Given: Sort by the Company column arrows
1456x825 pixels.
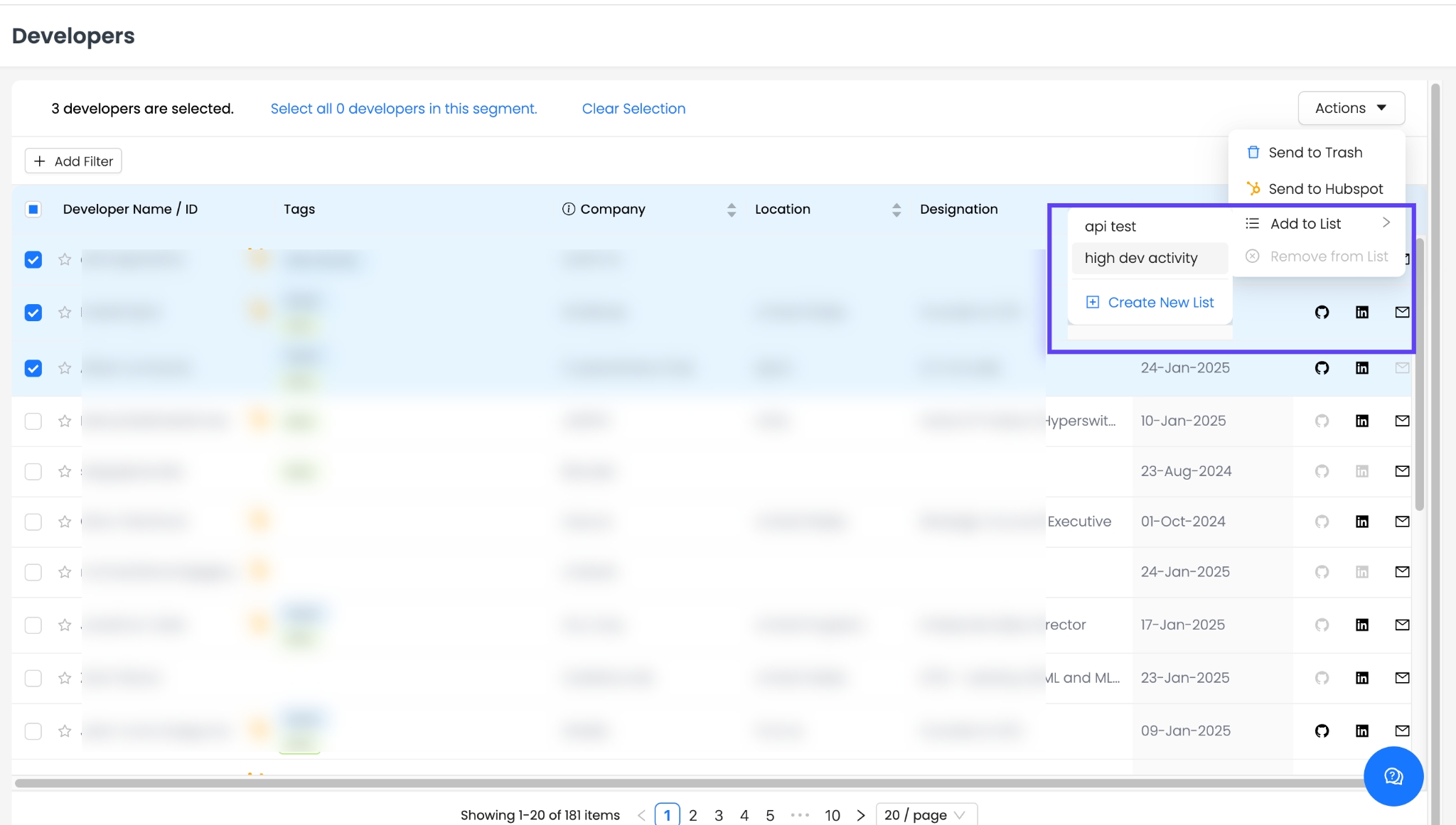Looking at the screenshot, I should click(x=732, y=210).
